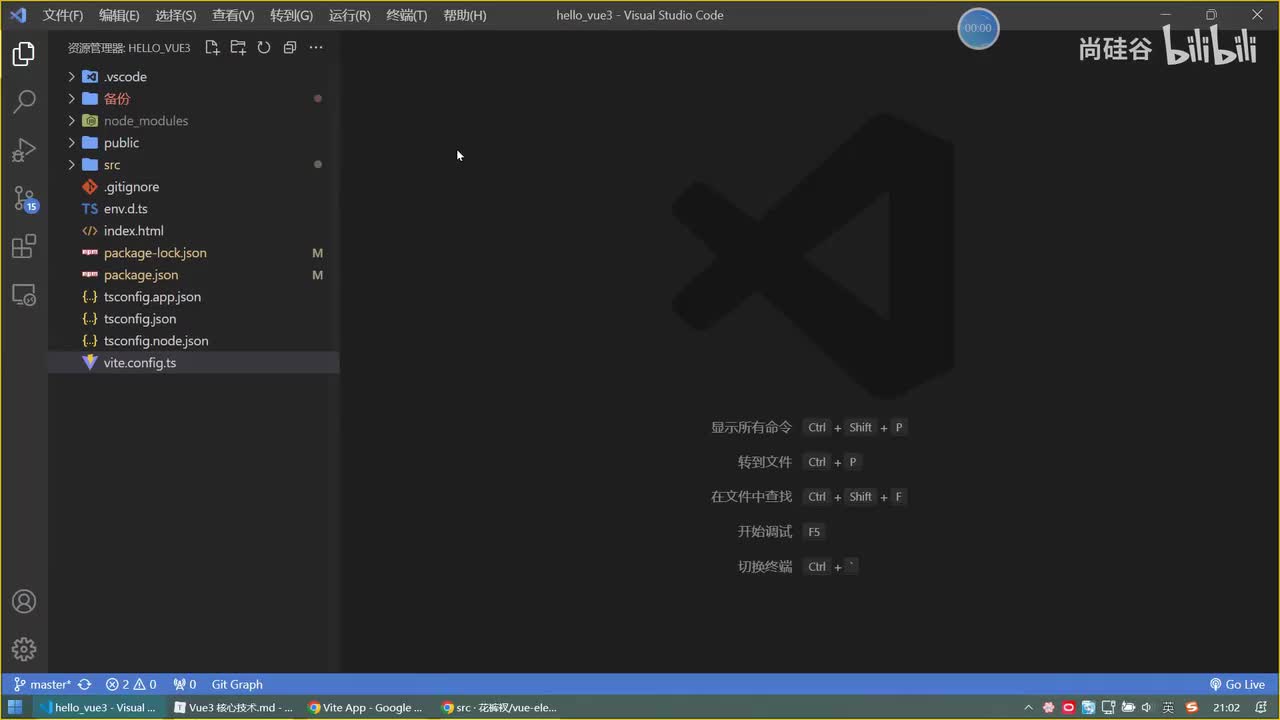Viewport: 1280px width, 720px height.
Task: Open the package-lock.json file
Action: point(194,253)
